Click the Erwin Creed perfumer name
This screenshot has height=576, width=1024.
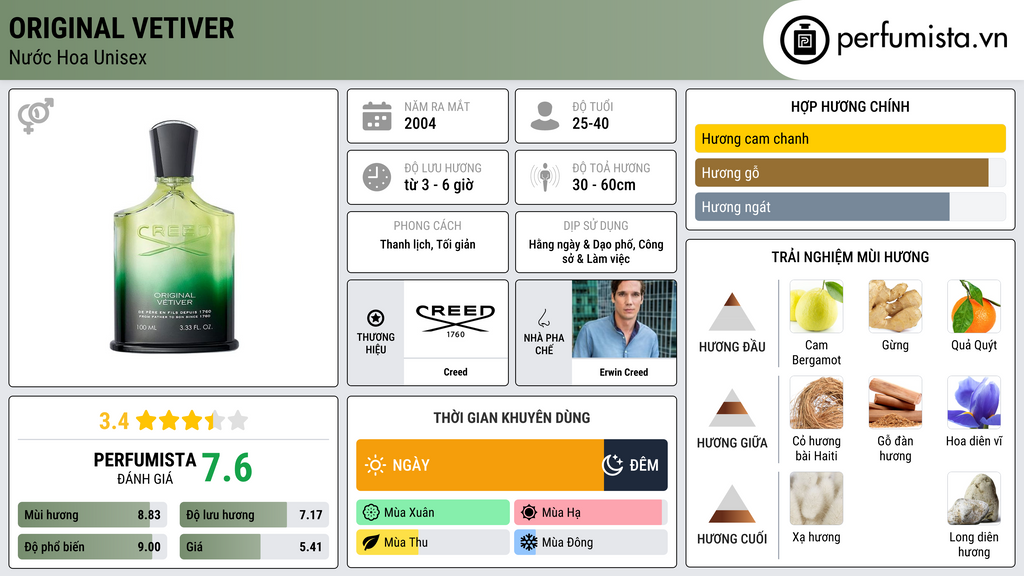624,372
